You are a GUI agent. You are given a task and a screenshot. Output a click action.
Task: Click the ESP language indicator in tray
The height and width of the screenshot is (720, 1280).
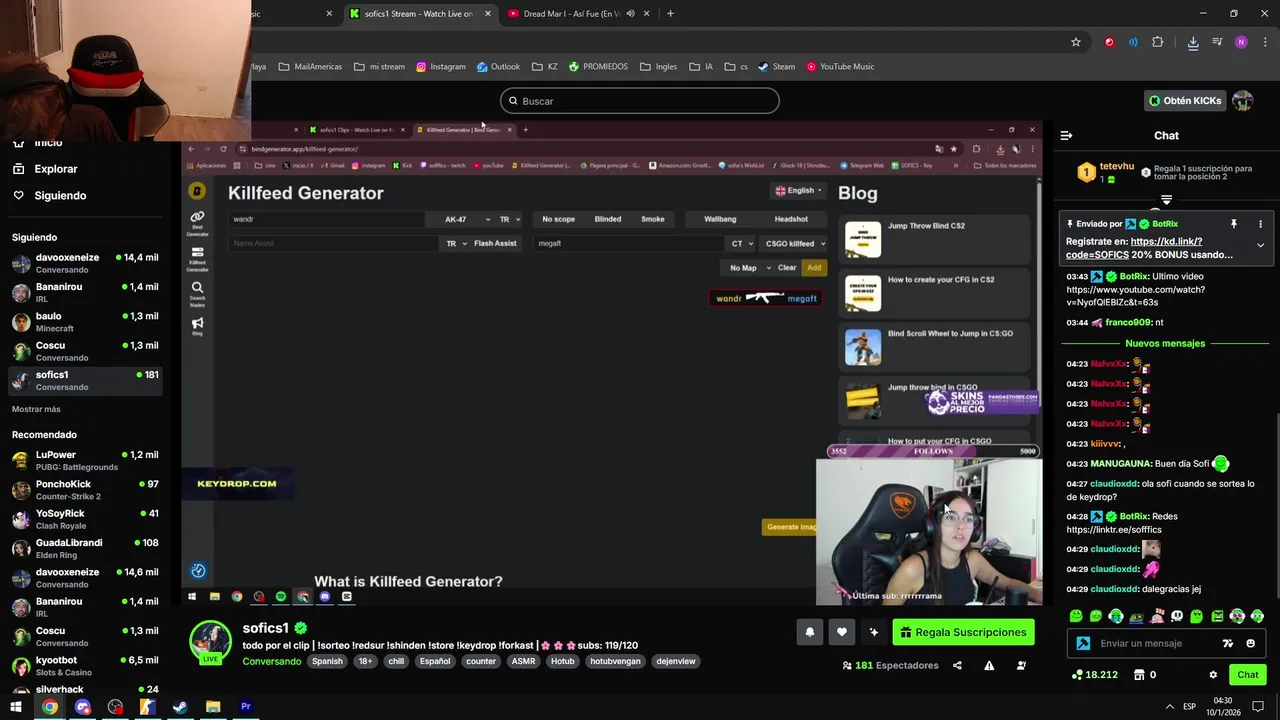coord(1189,707)
